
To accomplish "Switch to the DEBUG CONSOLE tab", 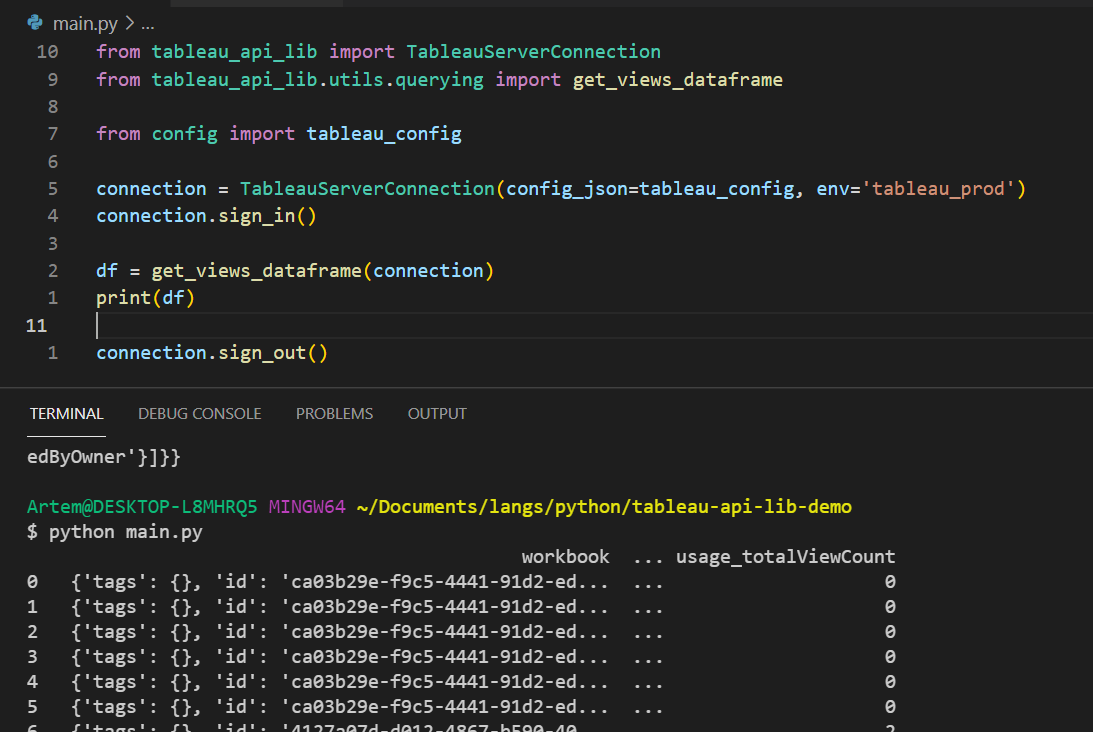I will (x=199, y=413).
